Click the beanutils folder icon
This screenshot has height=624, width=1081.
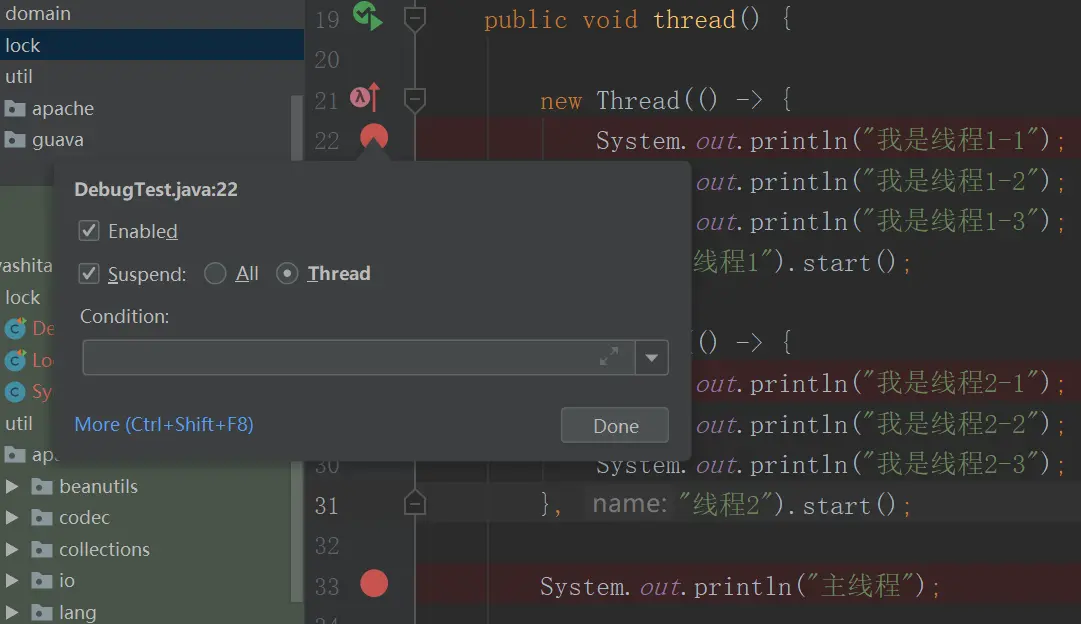click(42, 487)
